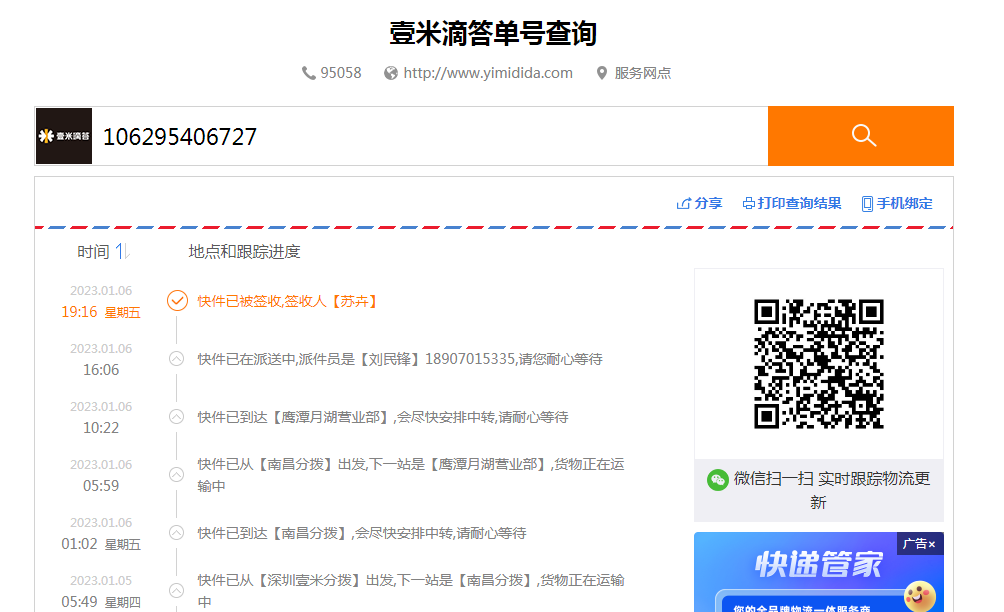
Task: Click the 已到达南昌分拨 tracking entry
Action: click(x=362, y=533)
